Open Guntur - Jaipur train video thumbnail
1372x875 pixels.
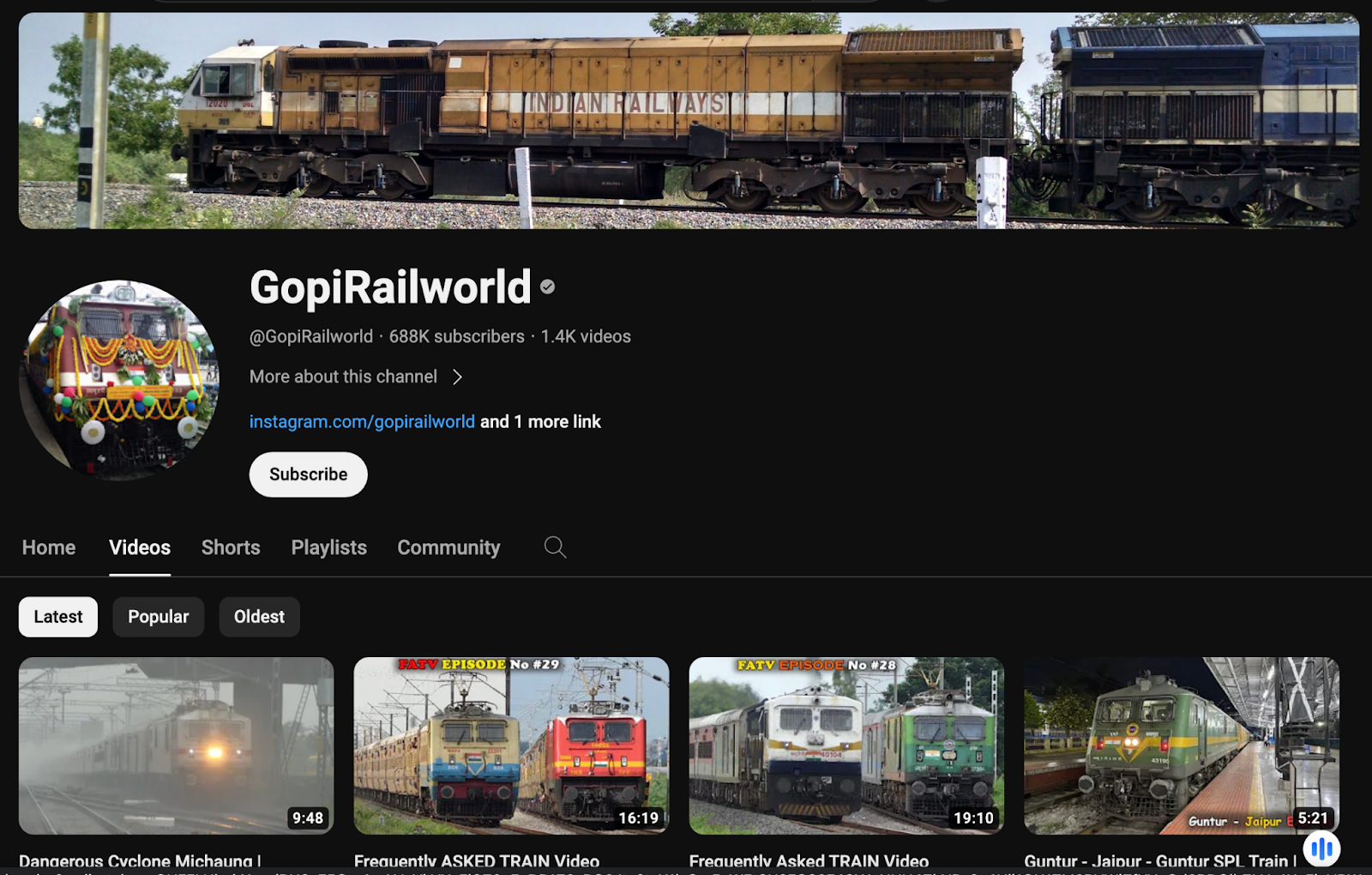(1182, 745)
